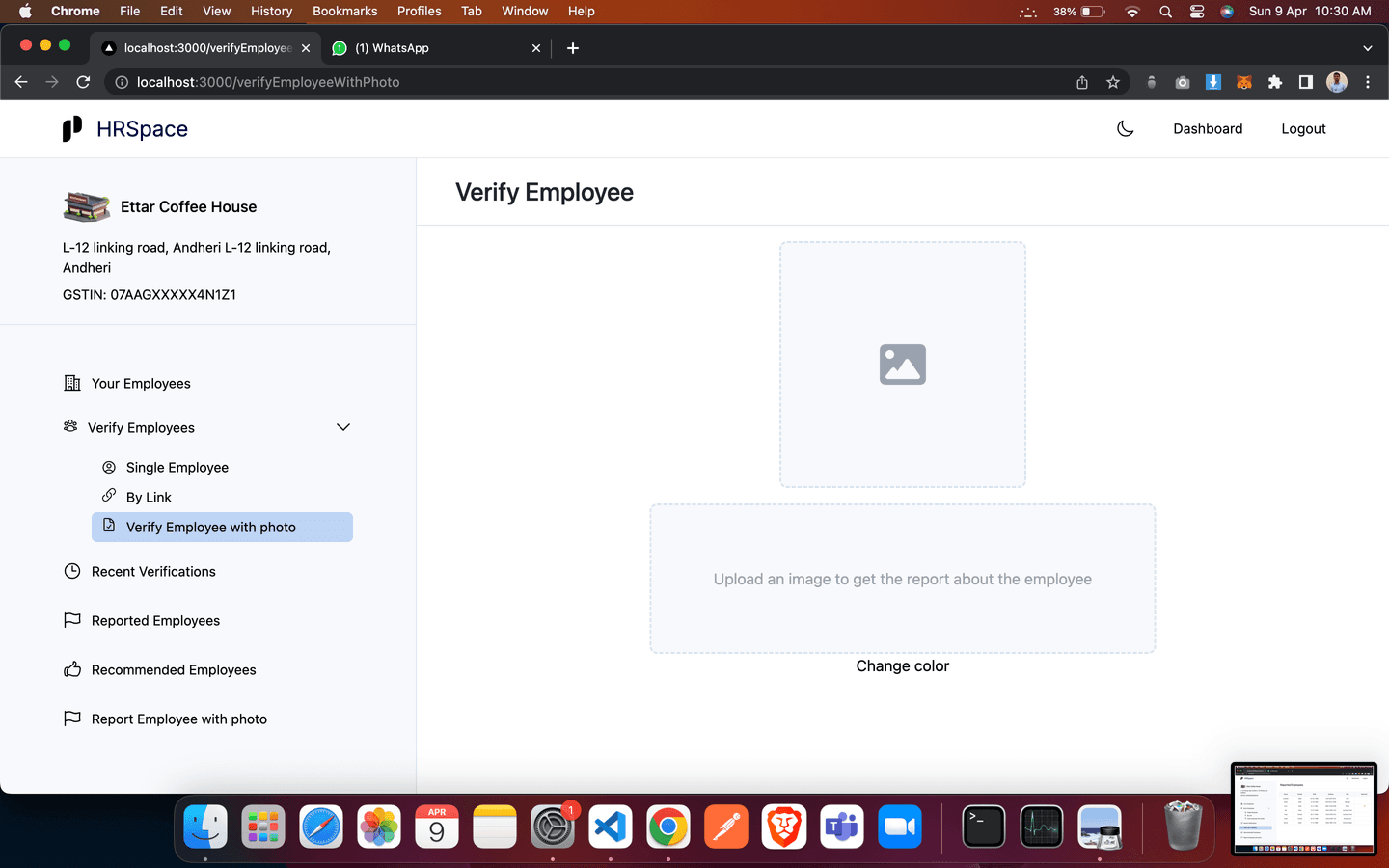This screenshot has height=868, width=1389.
Task: Open Chrome three-dot menu
Action: click(1368, 82)
